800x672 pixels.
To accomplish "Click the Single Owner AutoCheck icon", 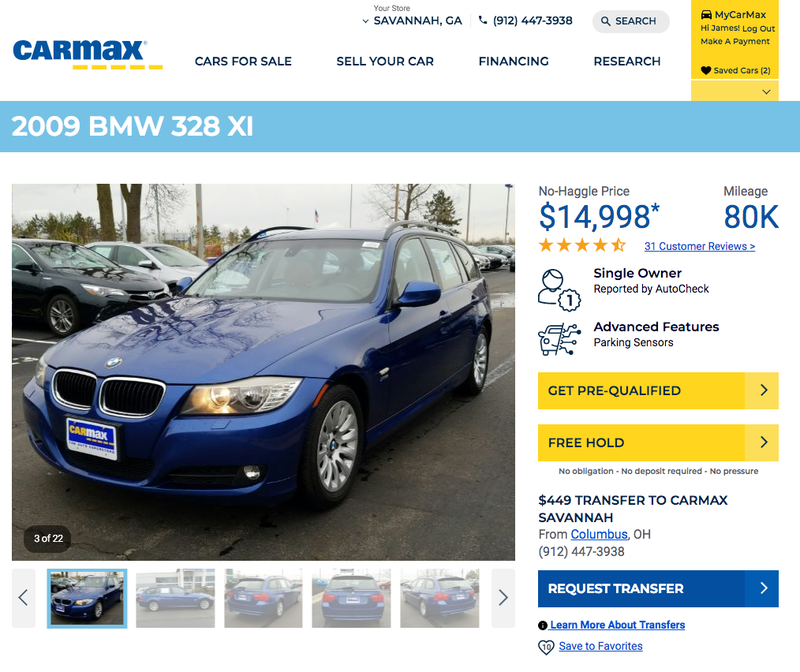I will (559, 290).
